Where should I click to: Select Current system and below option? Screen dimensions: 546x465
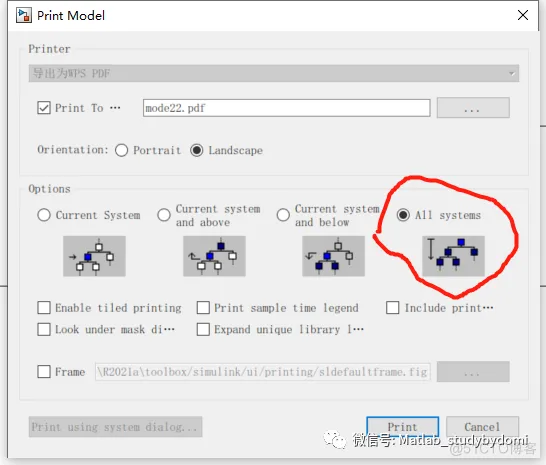pyautogui.click(x=283, y=215)
